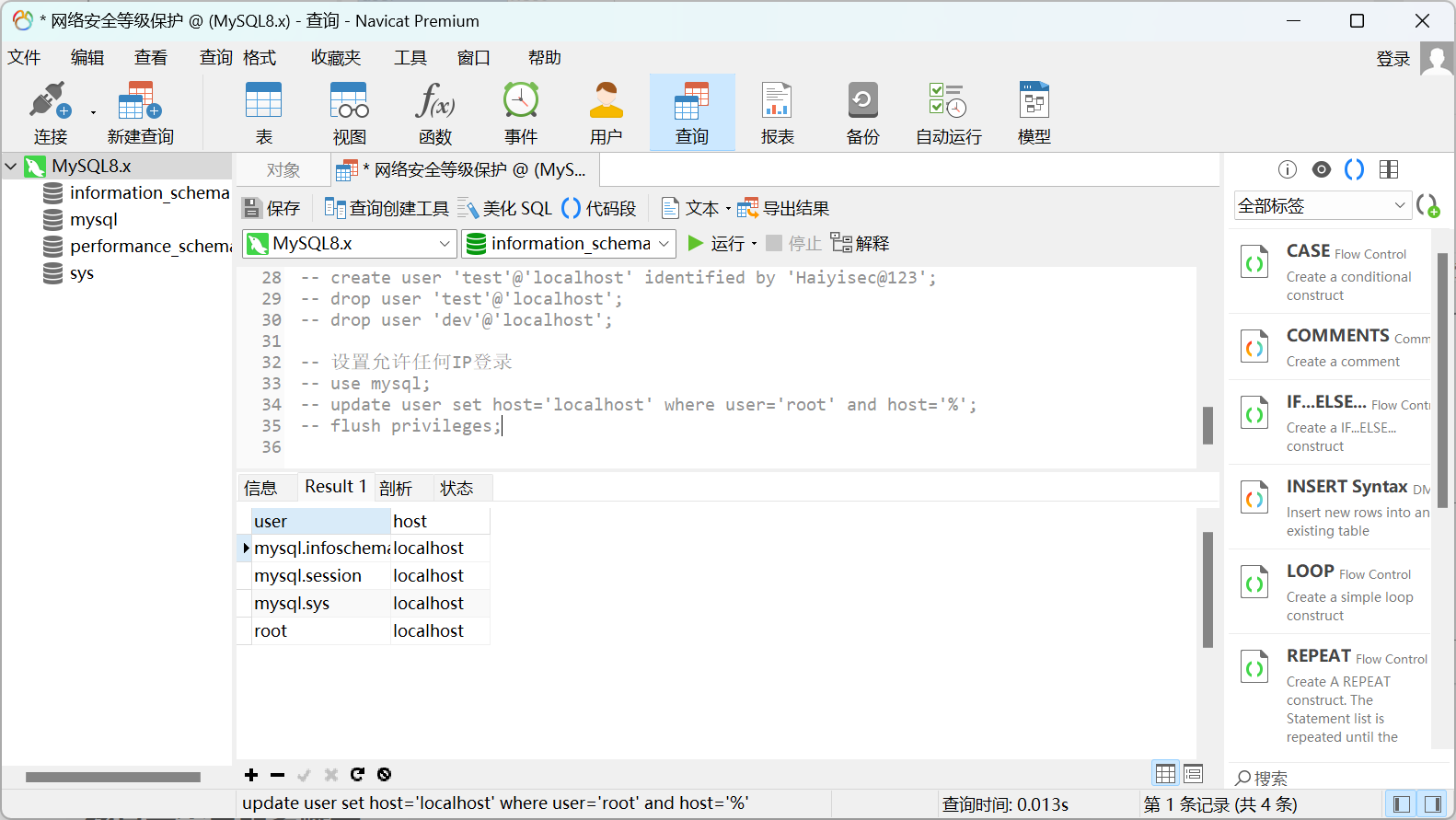Click the 保存 save button
Image resolution: width=1456 pixels, height=820 pixels.
coord(272,208)
